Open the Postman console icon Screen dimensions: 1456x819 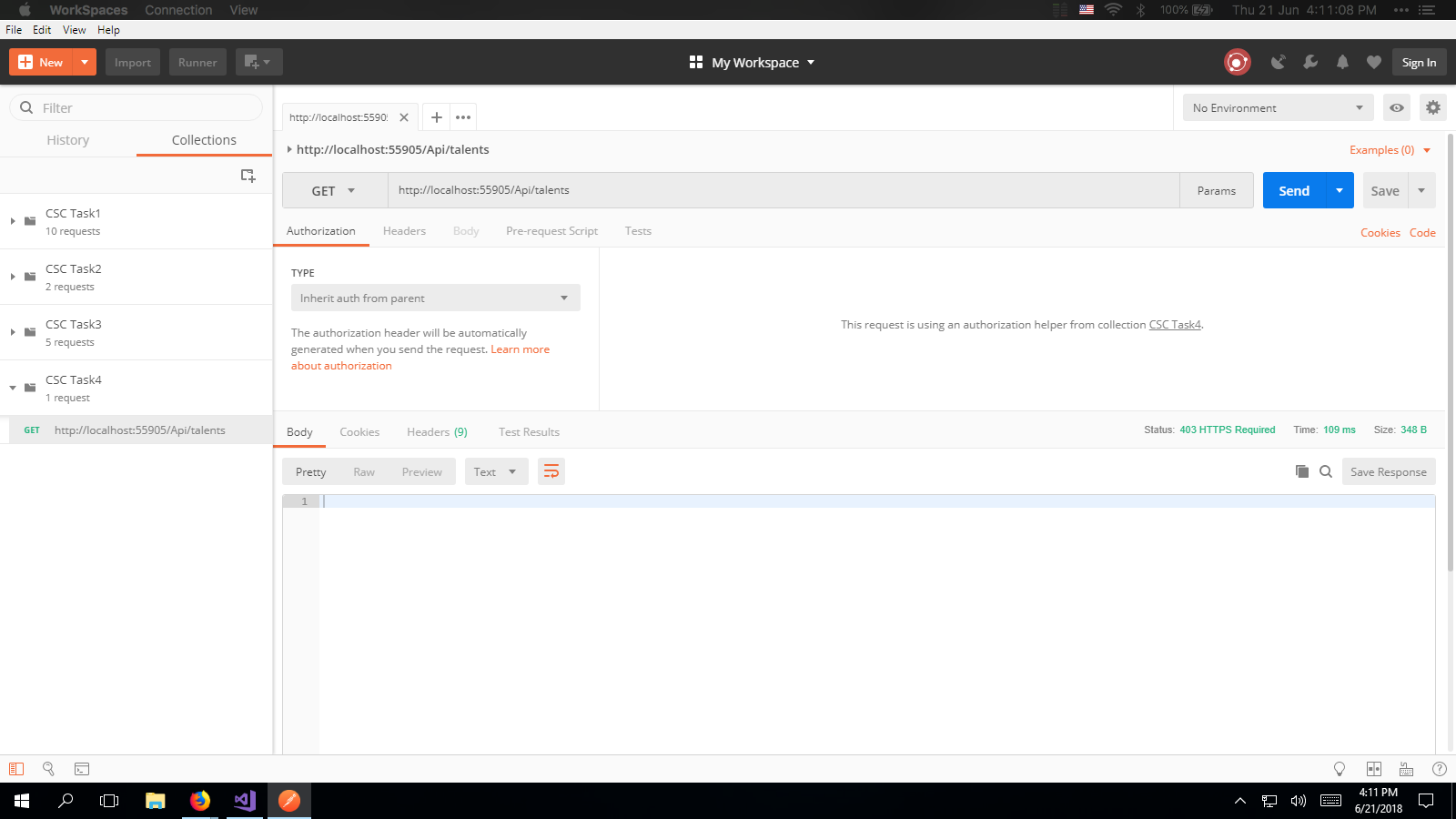point(82,769)
